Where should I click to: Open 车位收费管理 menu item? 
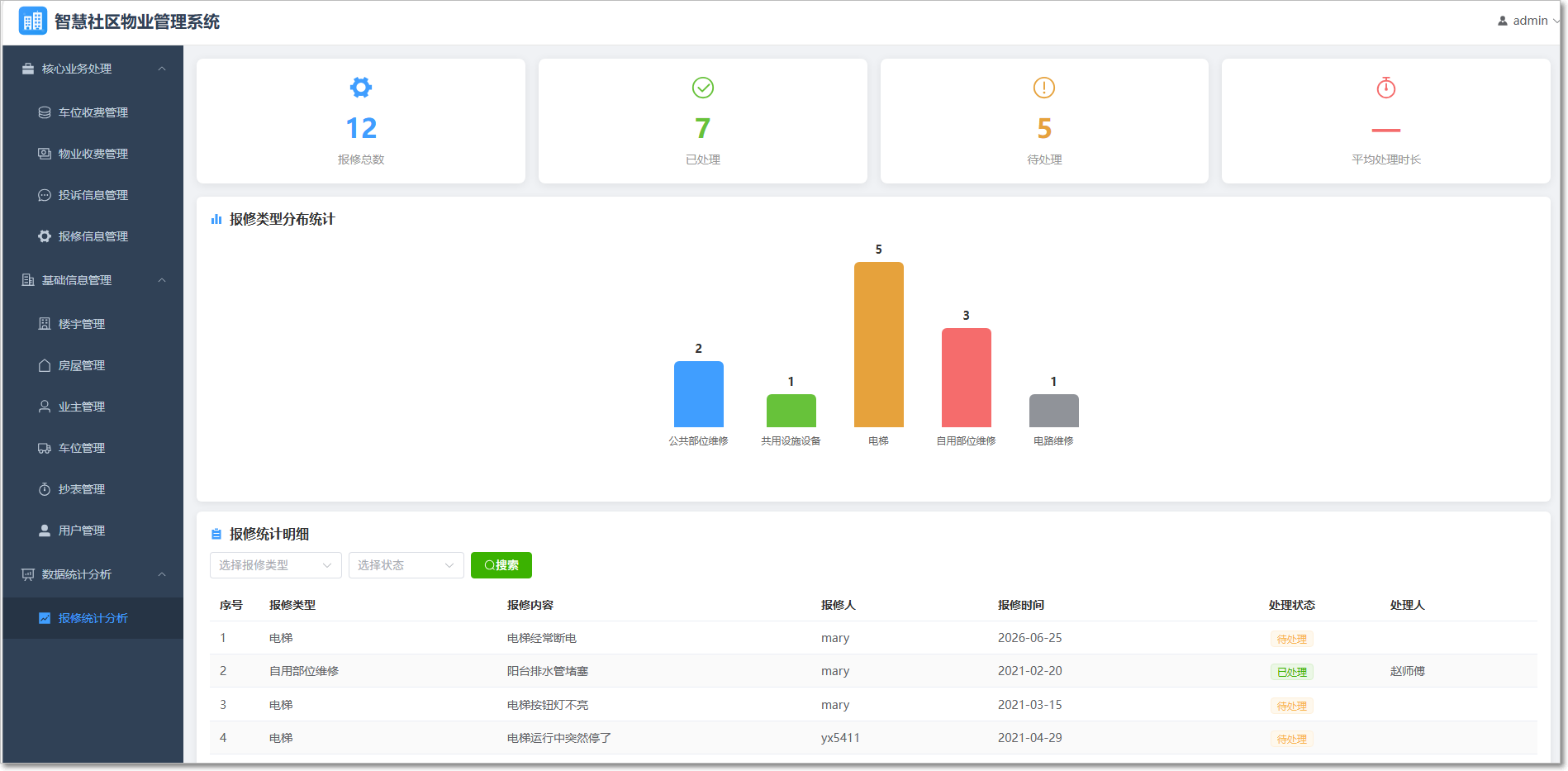point(93,112)
